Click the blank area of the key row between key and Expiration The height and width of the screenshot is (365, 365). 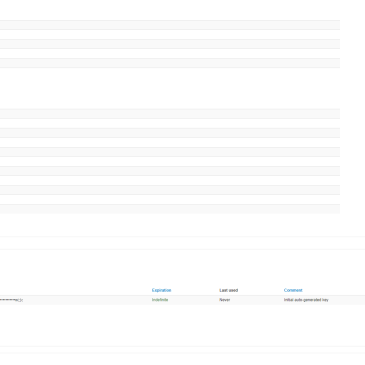pos(87,300)
